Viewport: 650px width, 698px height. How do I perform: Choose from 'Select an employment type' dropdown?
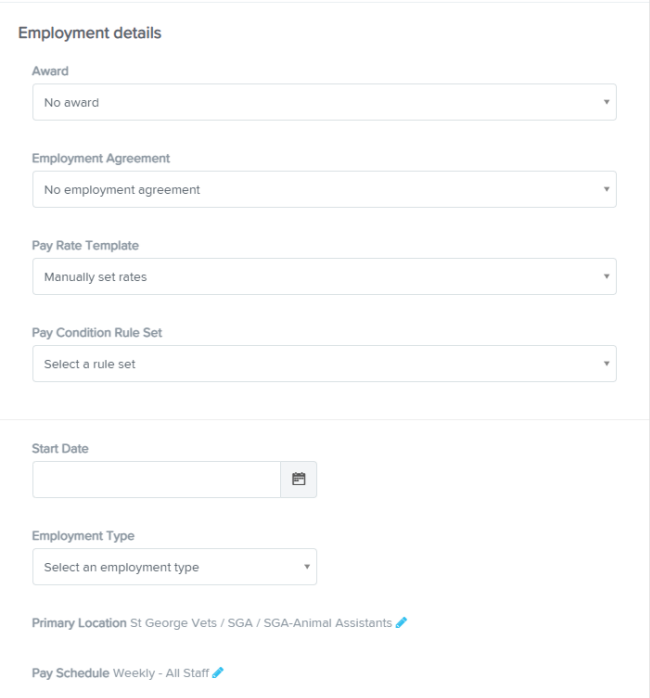[175, 567]
